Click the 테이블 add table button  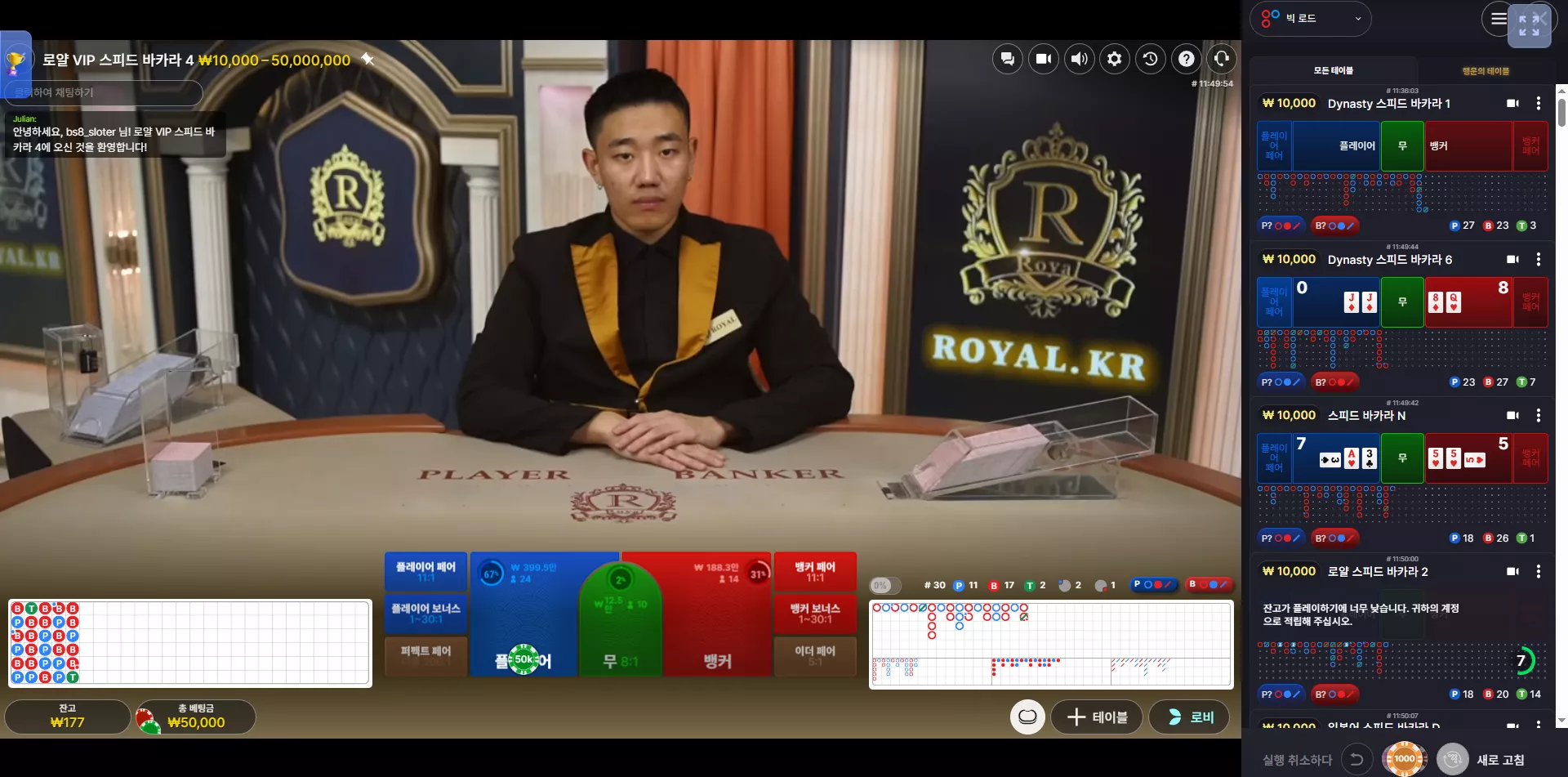pos(1097,717)
